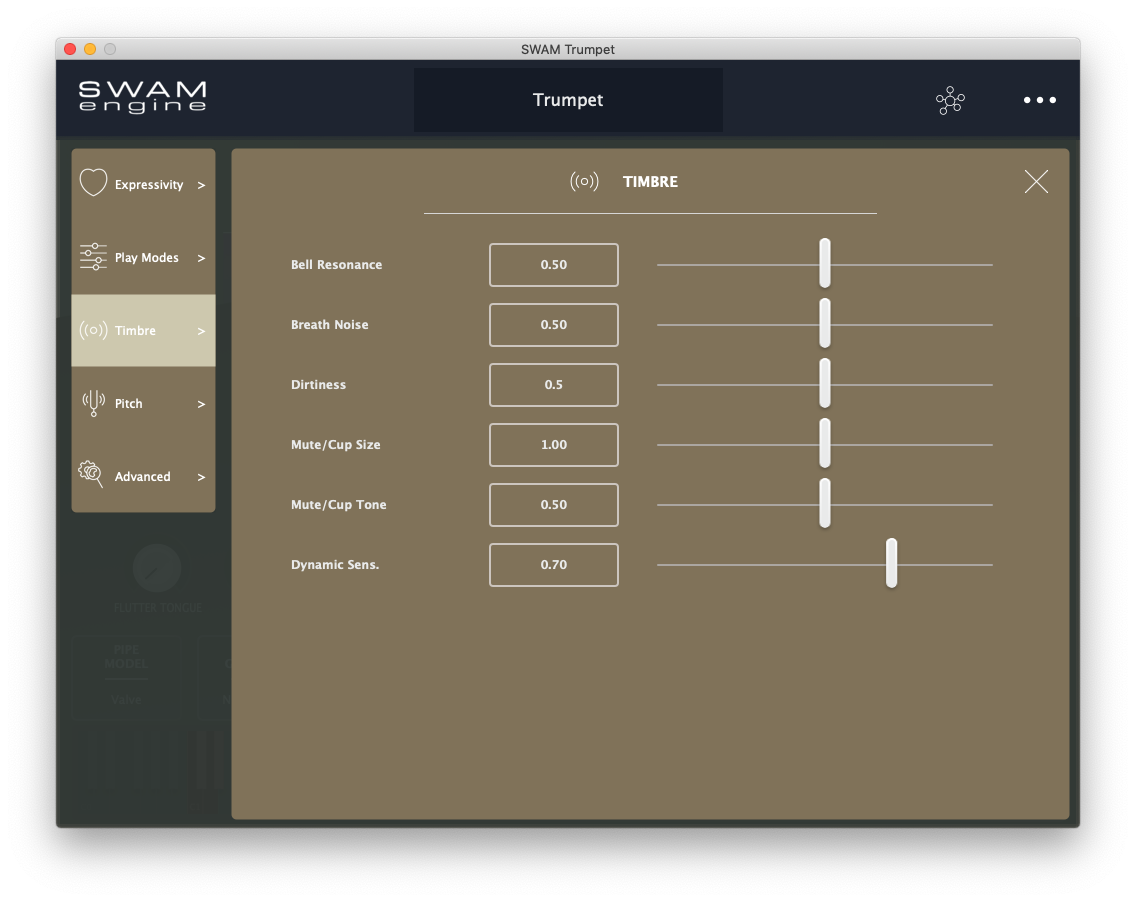Open the network connections icon in header
Screen dimensions: 1136x902
(x=950, y=100)
